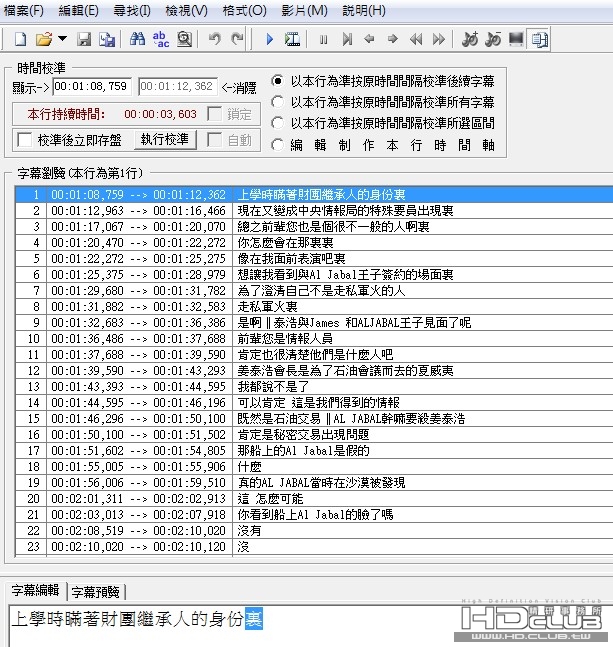Click the play-to-next step icon
This screenshot has width=613, height=647.
pos(347,39)
